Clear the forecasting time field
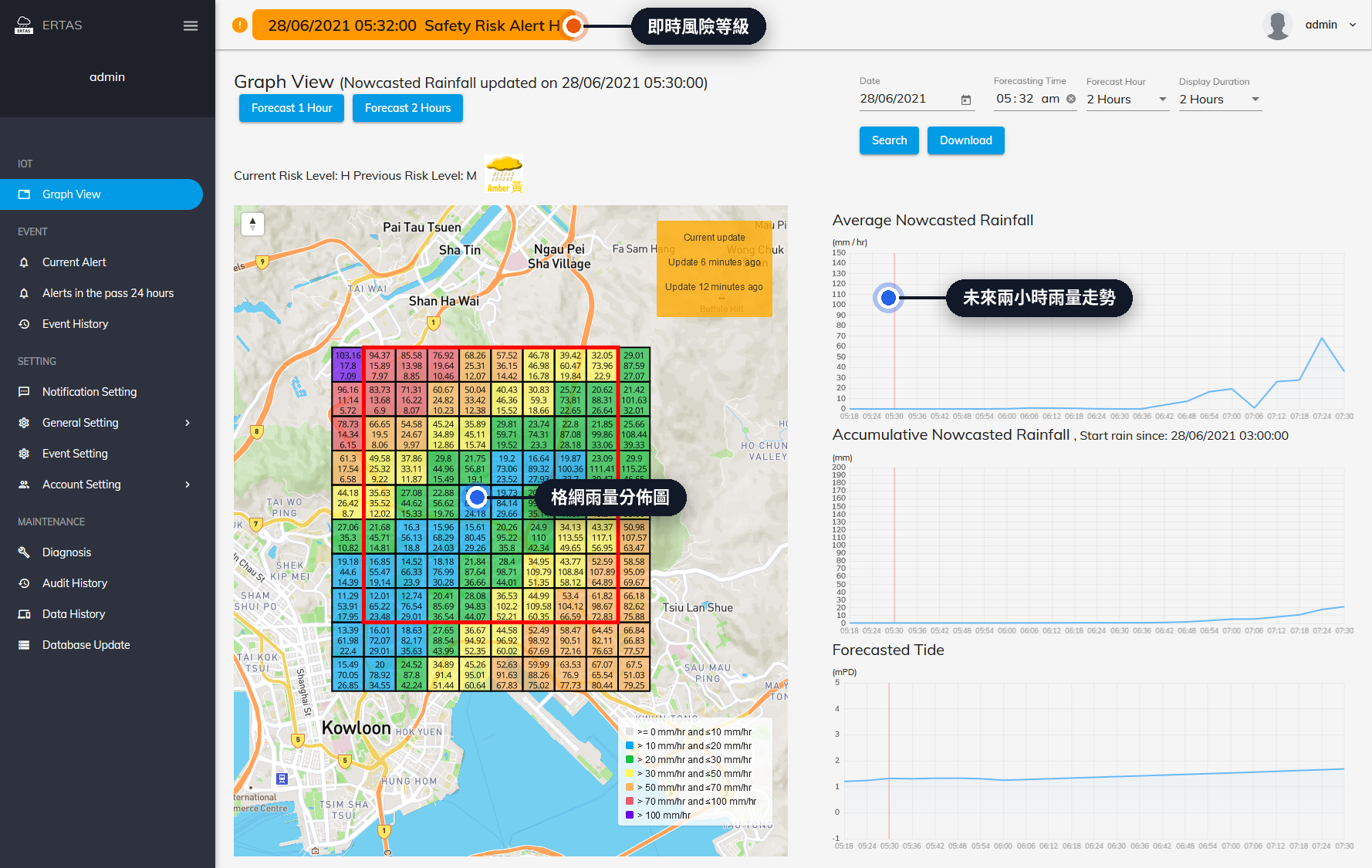The width and height of the screenshot is (1372, 868). tap(1071, 99)
